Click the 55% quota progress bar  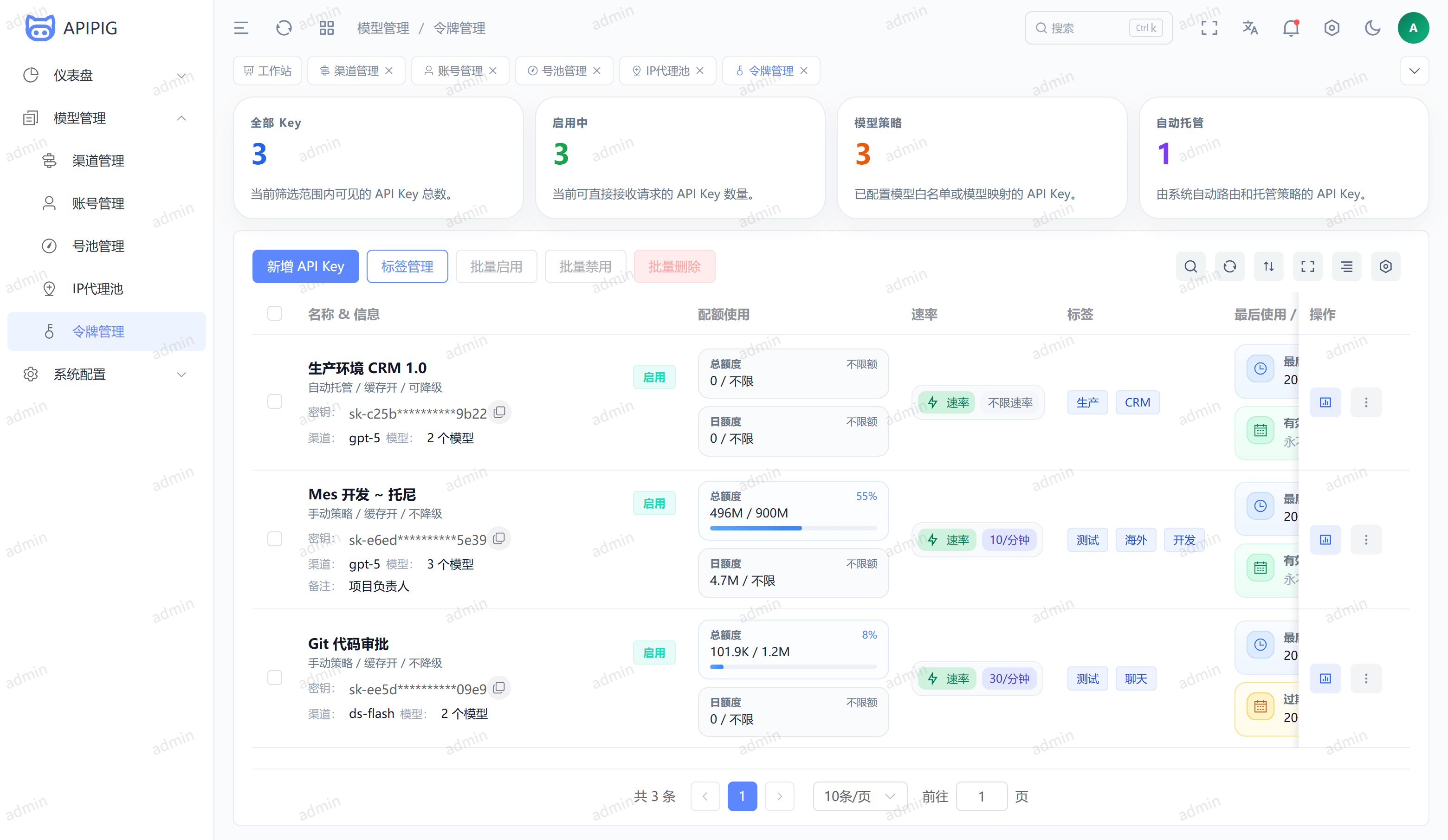pos(794,528)
